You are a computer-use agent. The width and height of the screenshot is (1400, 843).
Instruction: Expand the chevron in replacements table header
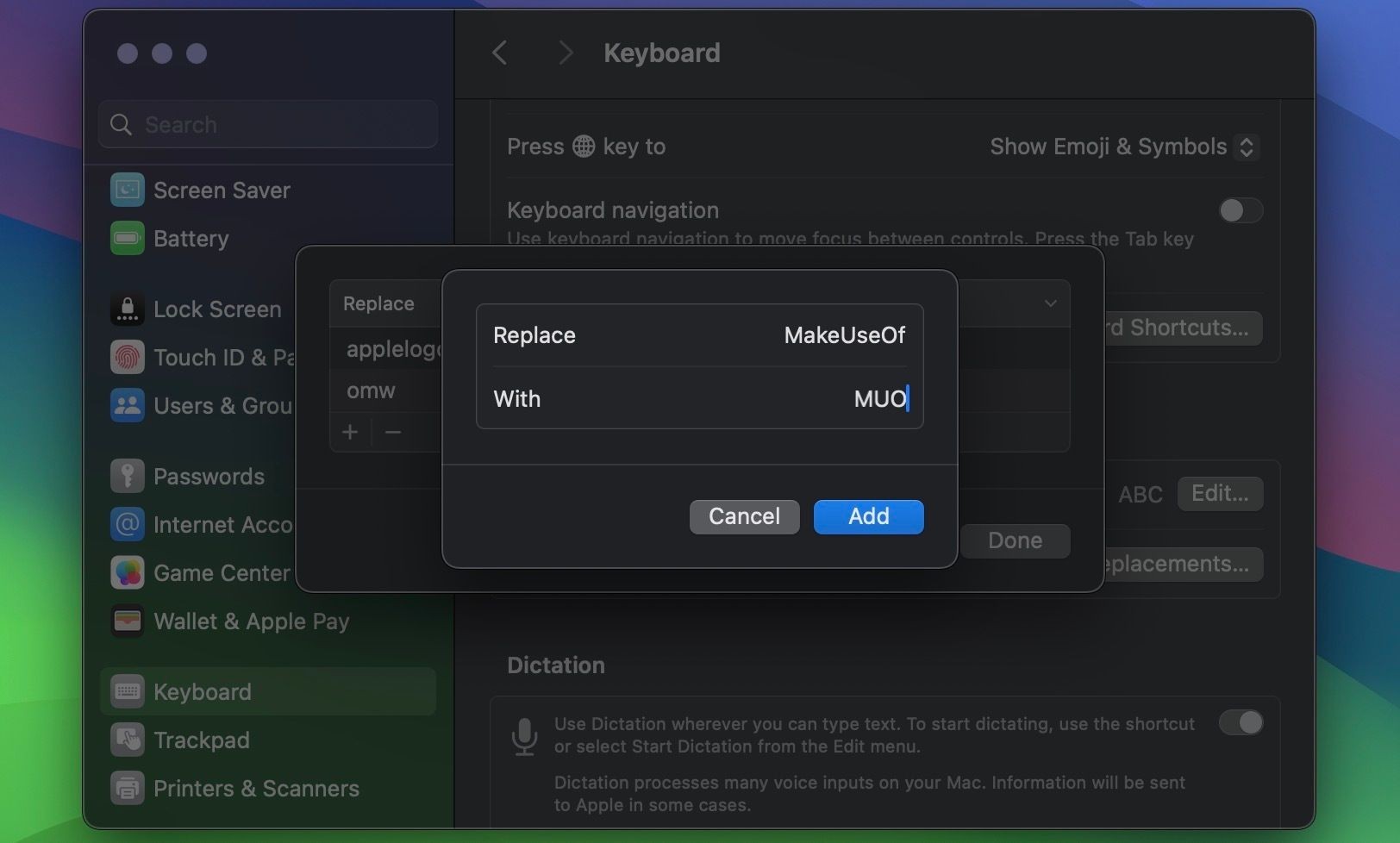coord(1050,303)
